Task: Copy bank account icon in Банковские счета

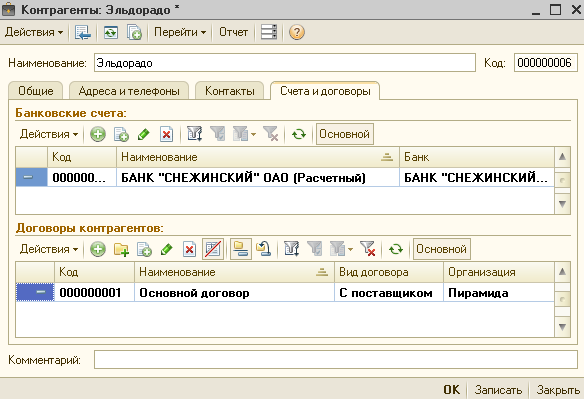Action: [121, 134]
